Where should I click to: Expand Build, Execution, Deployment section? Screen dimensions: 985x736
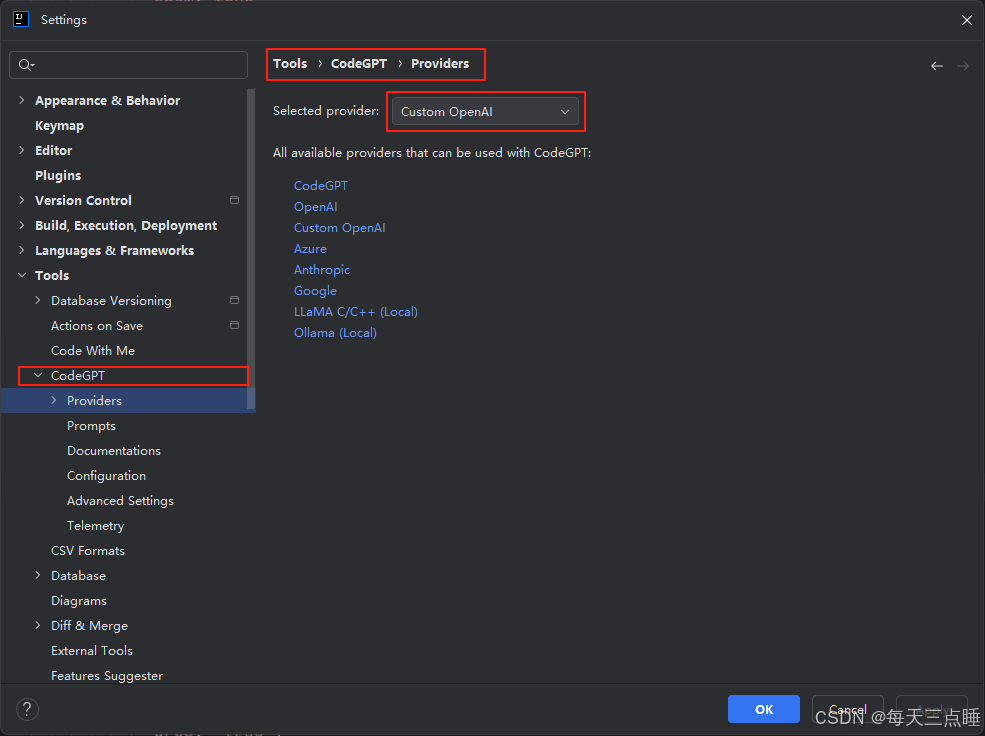tap(22, 225)
